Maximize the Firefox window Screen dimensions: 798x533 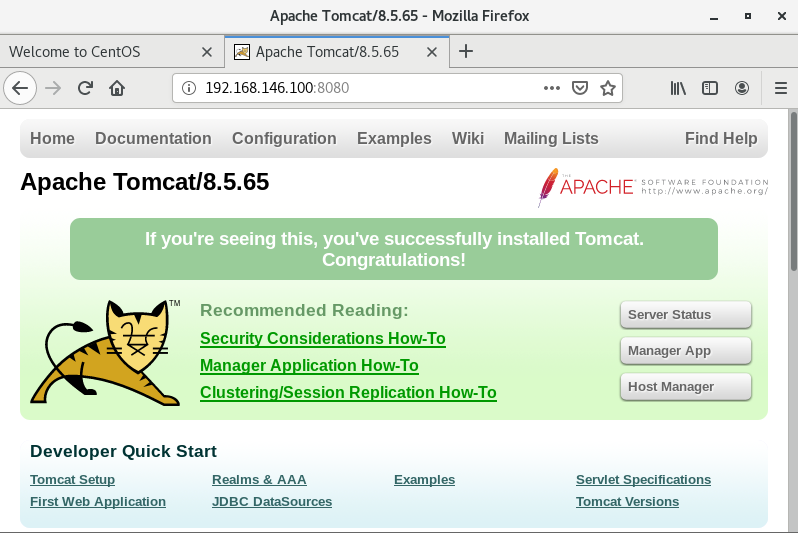click(748, 16)
